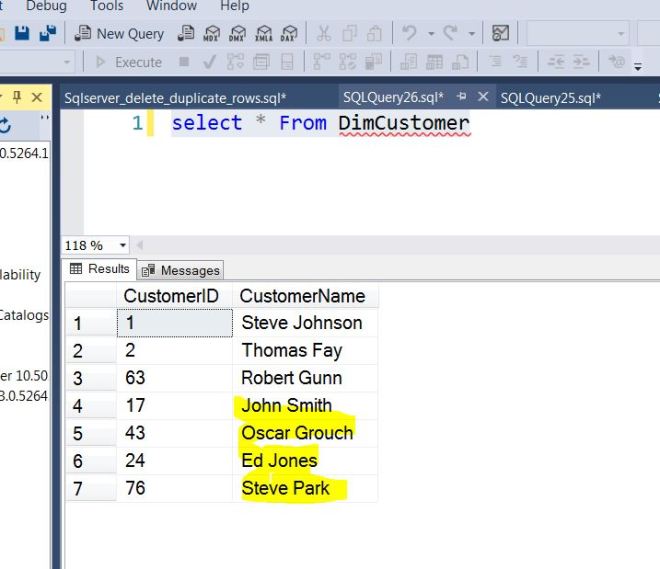The height and width of the screenshot is (569, 660).
Task: Open the Redo history dropdown arrow
Action: (x=471, y=34)
